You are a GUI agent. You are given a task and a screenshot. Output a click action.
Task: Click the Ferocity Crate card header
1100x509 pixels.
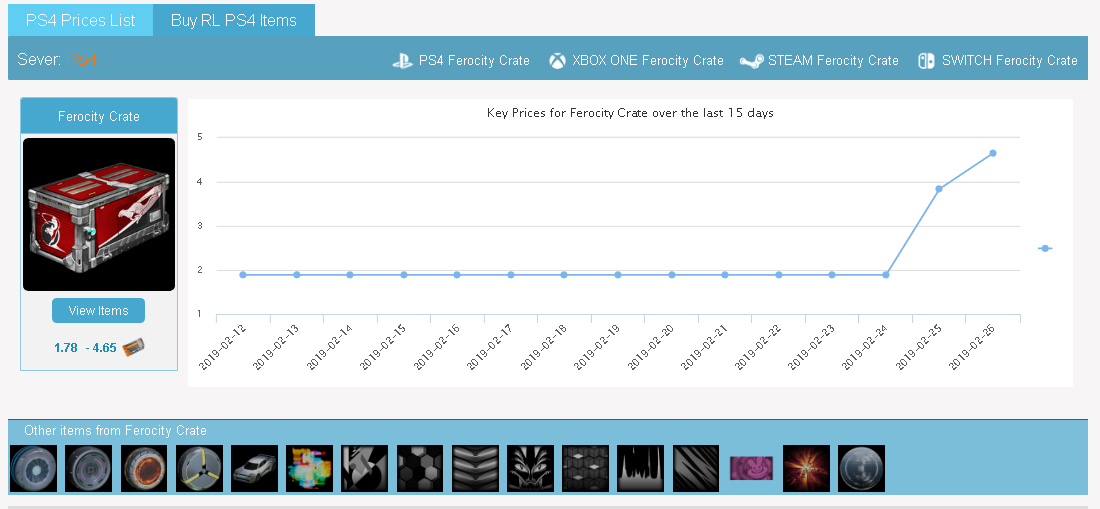(x=99, y=116)
